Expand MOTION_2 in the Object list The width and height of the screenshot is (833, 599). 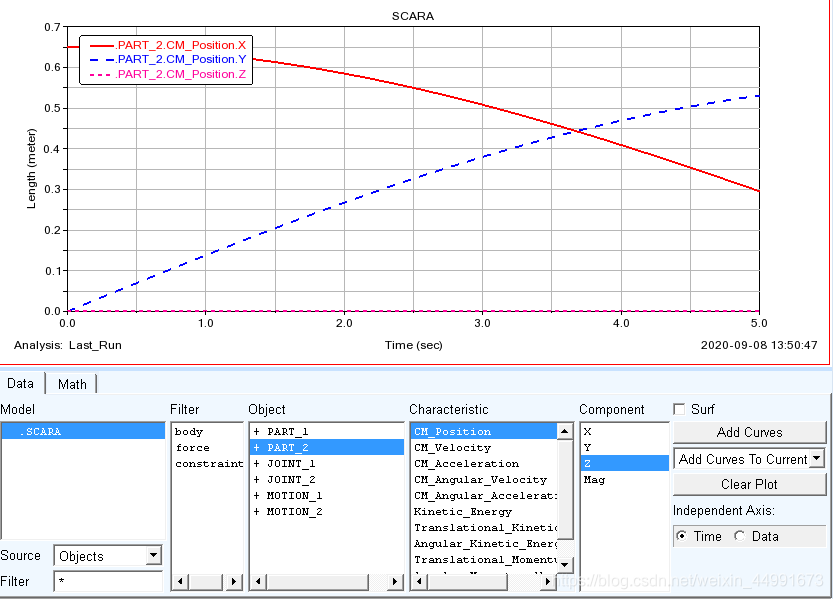click(x=256, y=512)
